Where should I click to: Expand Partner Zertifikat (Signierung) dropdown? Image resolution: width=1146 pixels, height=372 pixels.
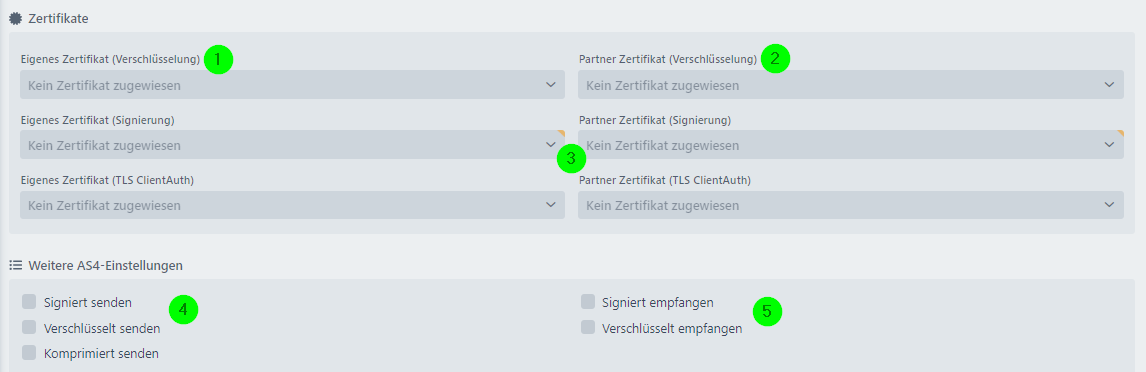point(851,145)
